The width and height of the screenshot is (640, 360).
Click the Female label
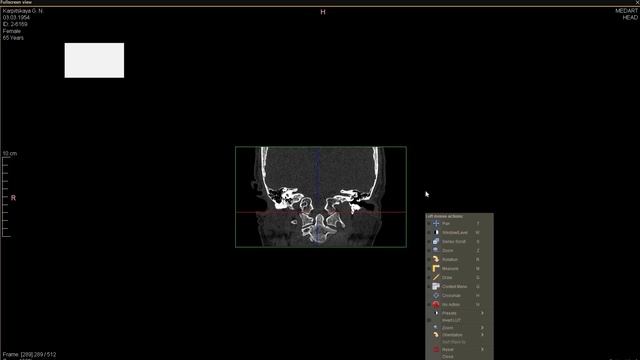pos(11,31)
